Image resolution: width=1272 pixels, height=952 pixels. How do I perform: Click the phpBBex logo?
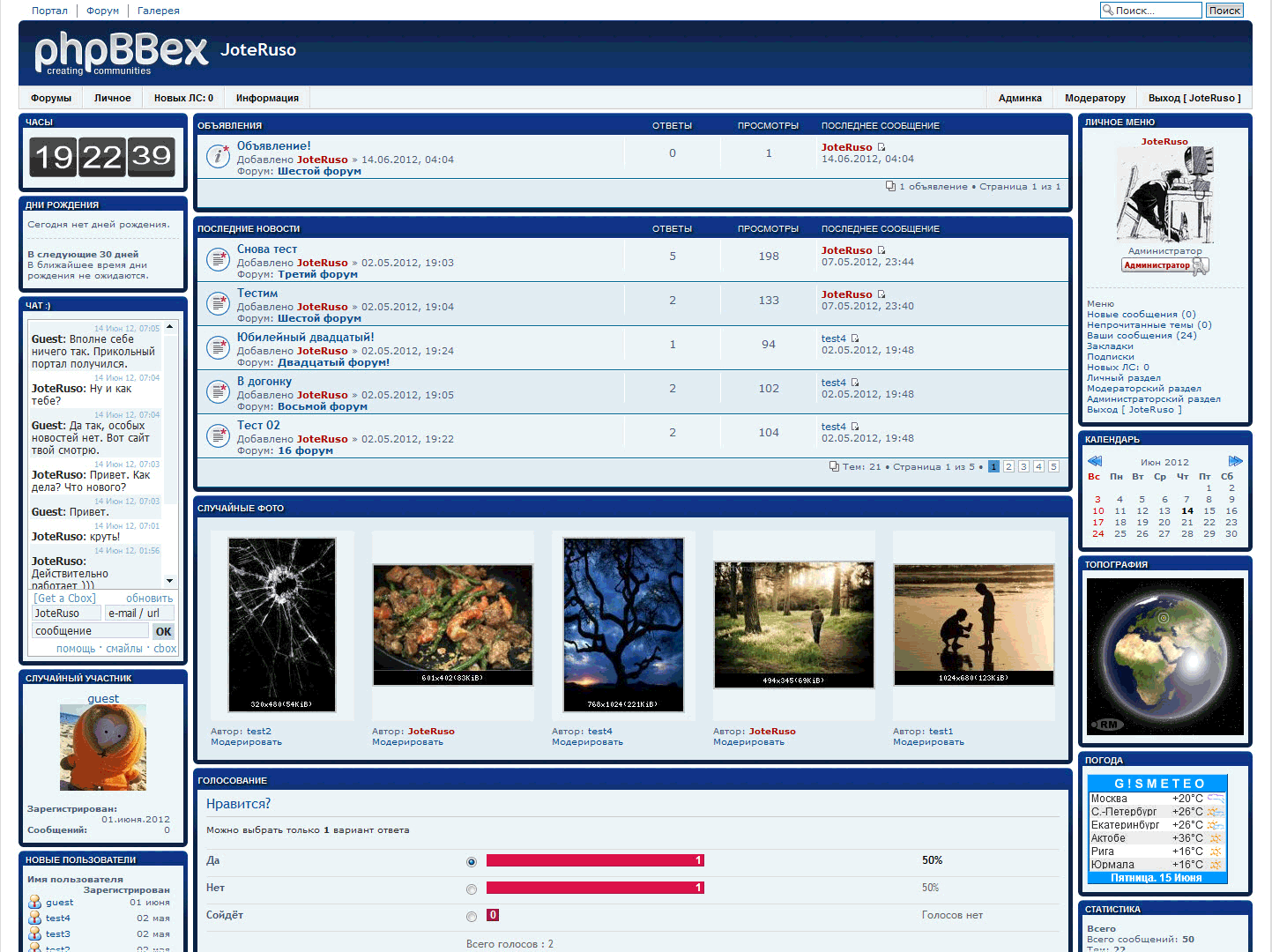tap(121, 53)
